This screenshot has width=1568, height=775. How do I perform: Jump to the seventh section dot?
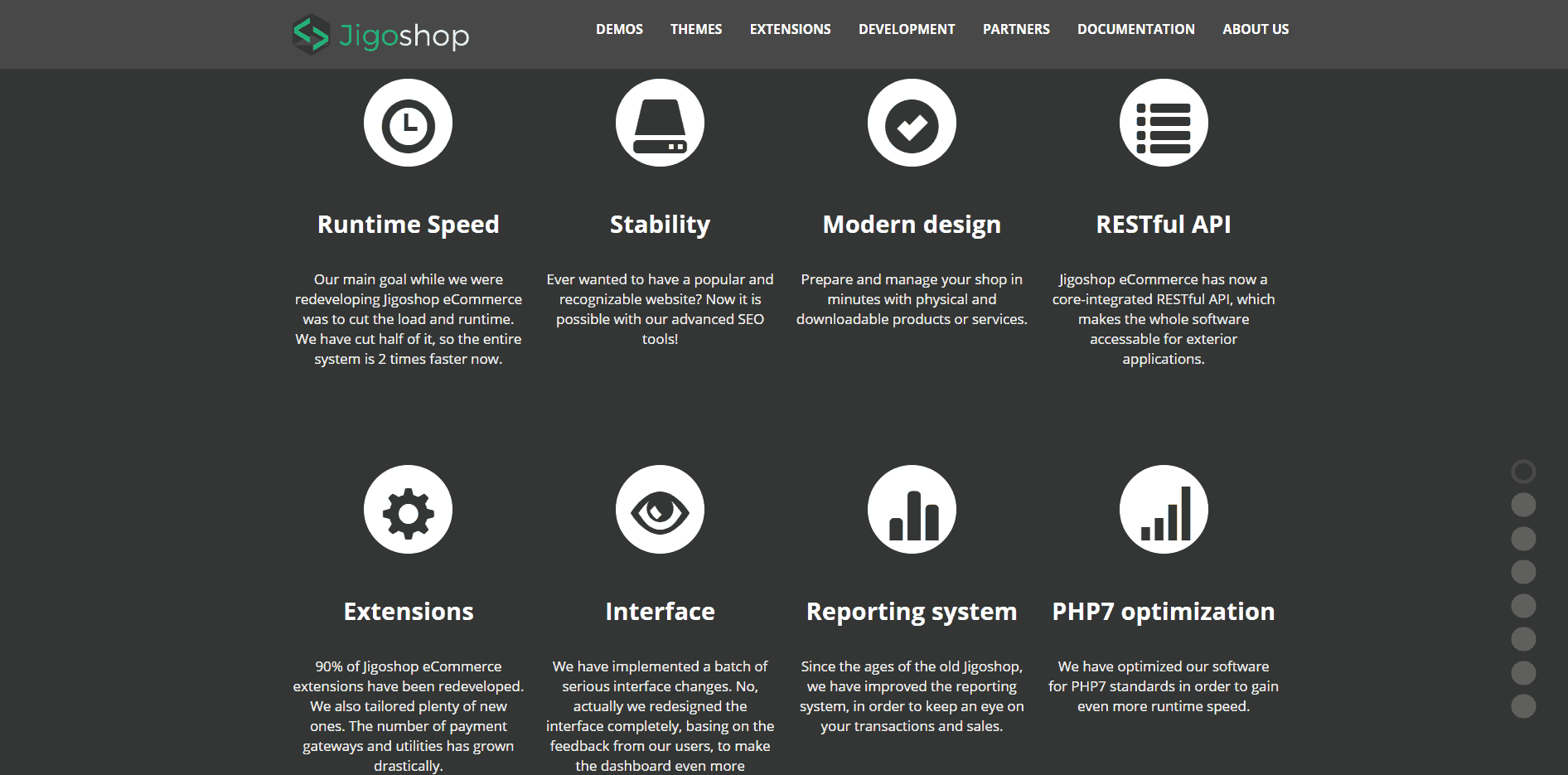click(1523, 673)
